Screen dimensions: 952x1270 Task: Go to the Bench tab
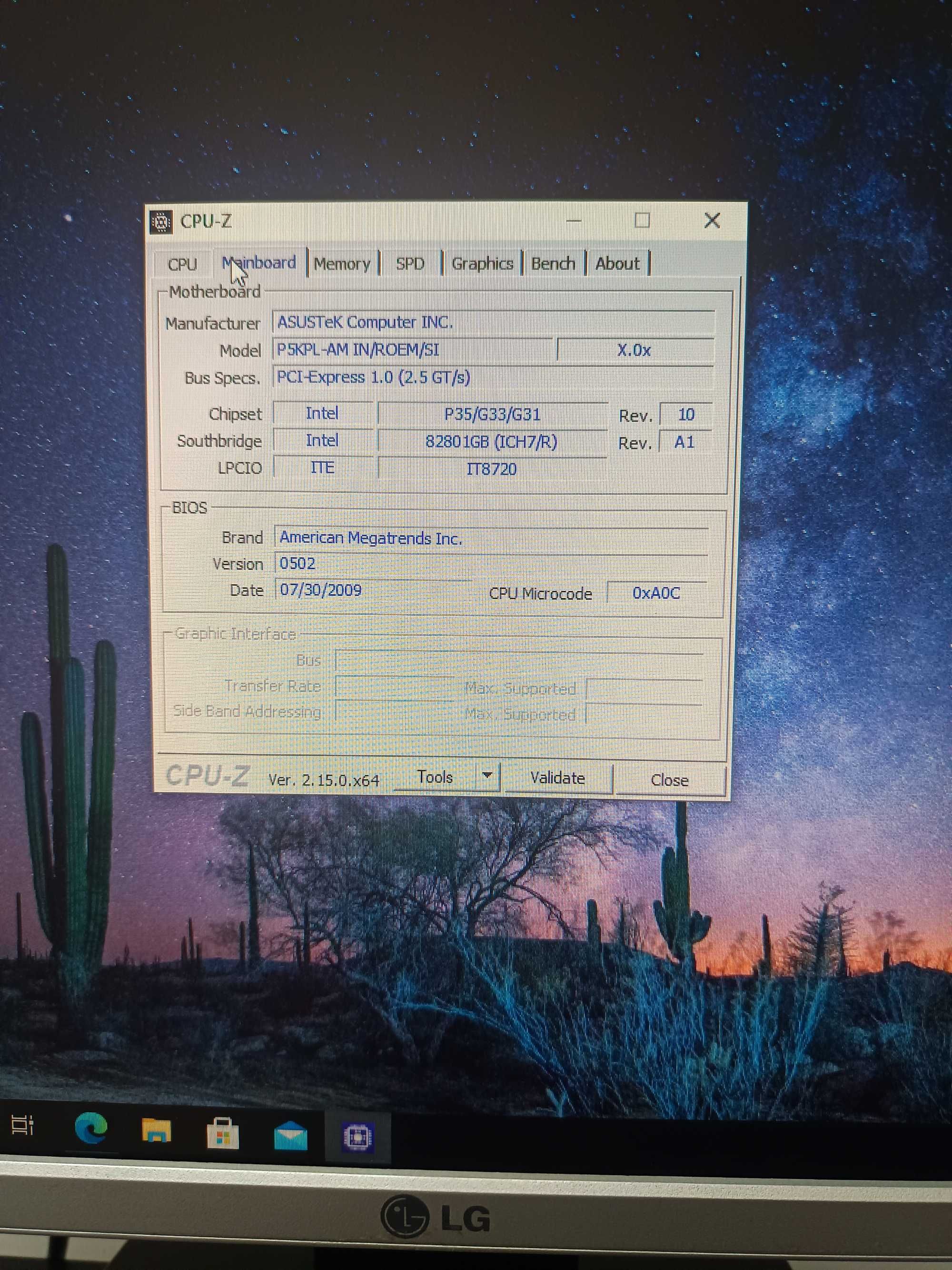[553, 263]
